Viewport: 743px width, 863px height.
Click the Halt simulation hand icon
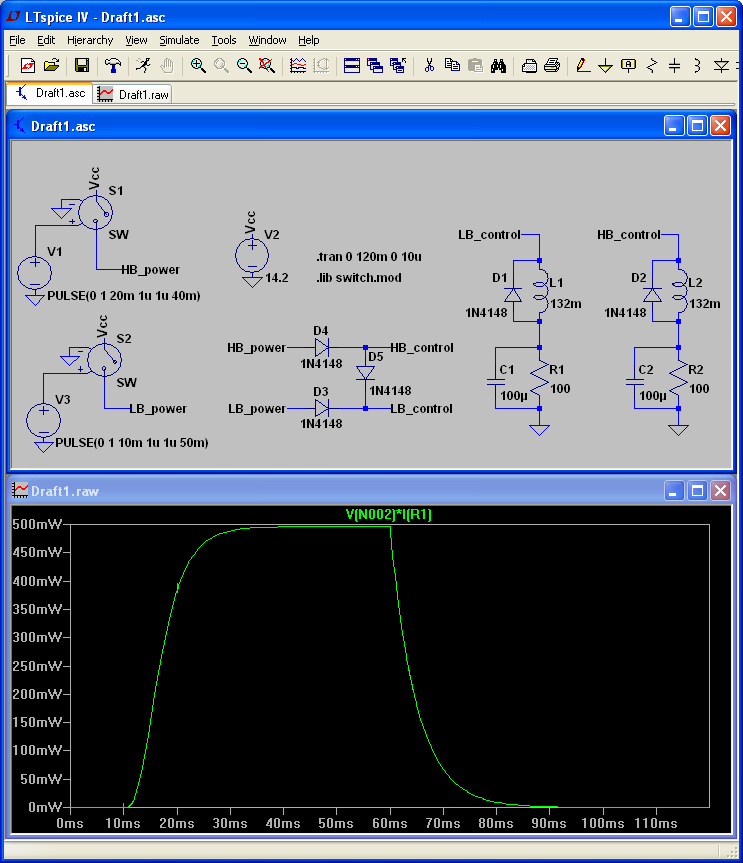[x=167, y=65]
